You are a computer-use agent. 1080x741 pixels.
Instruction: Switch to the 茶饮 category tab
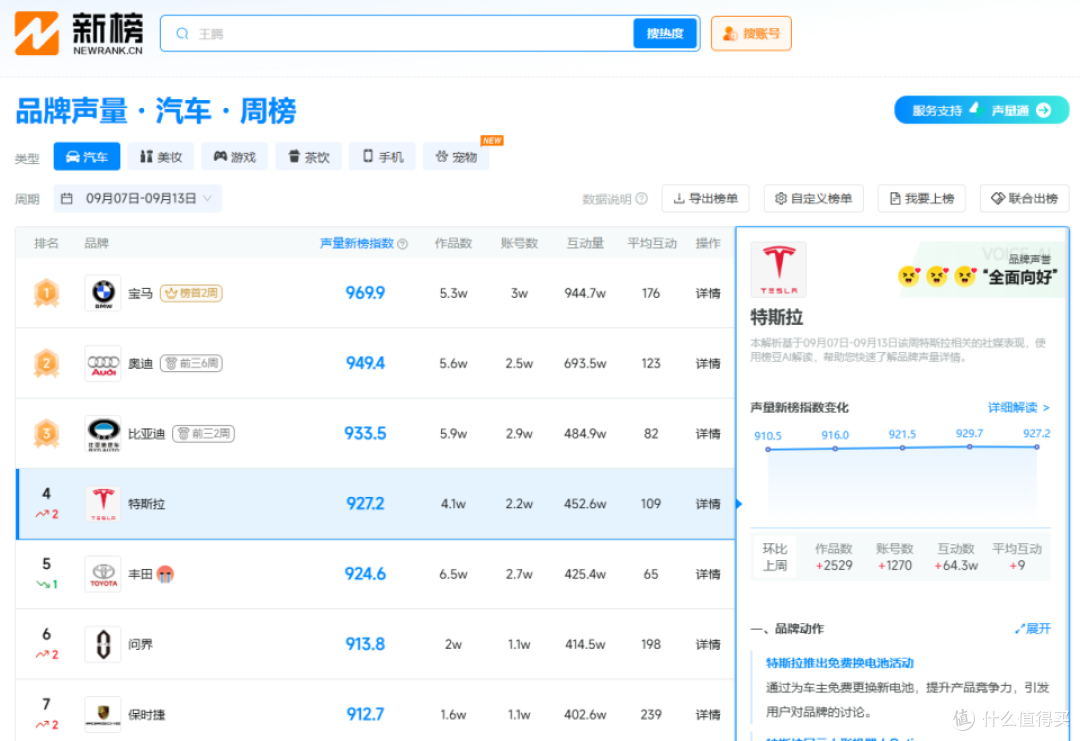click(x=309, y=157)
